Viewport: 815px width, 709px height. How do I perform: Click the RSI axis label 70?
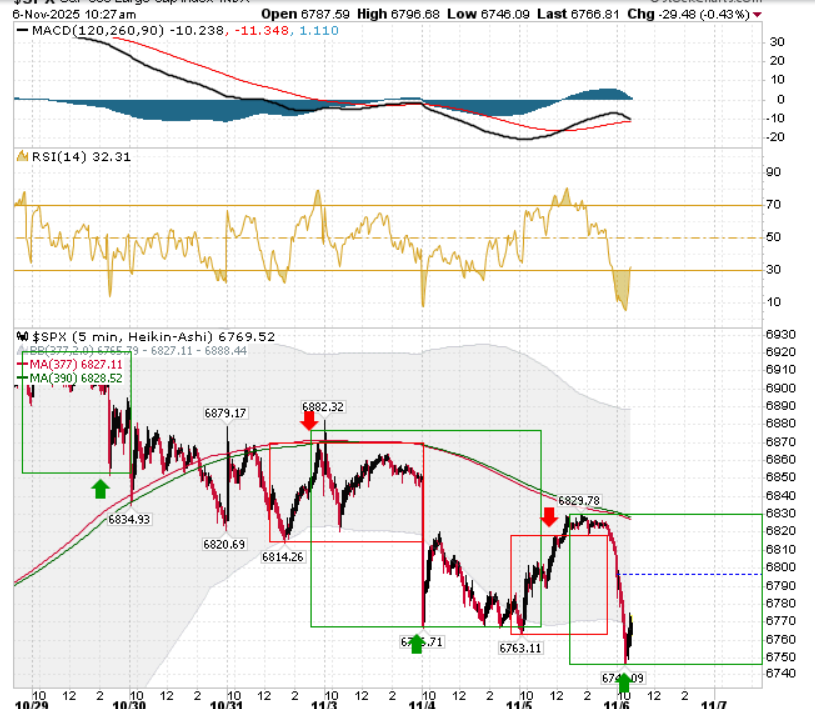[x=773, y=205]
